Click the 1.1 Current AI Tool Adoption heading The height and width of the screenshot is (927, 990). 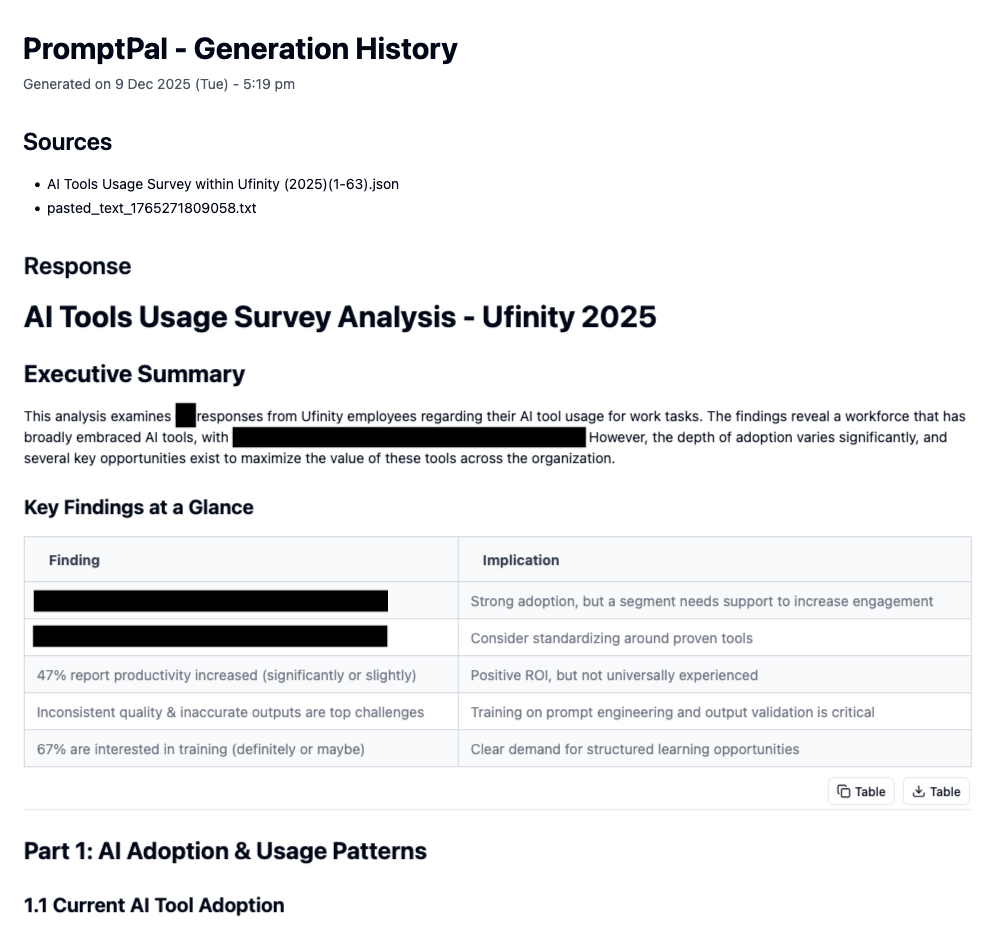[154, 905]
